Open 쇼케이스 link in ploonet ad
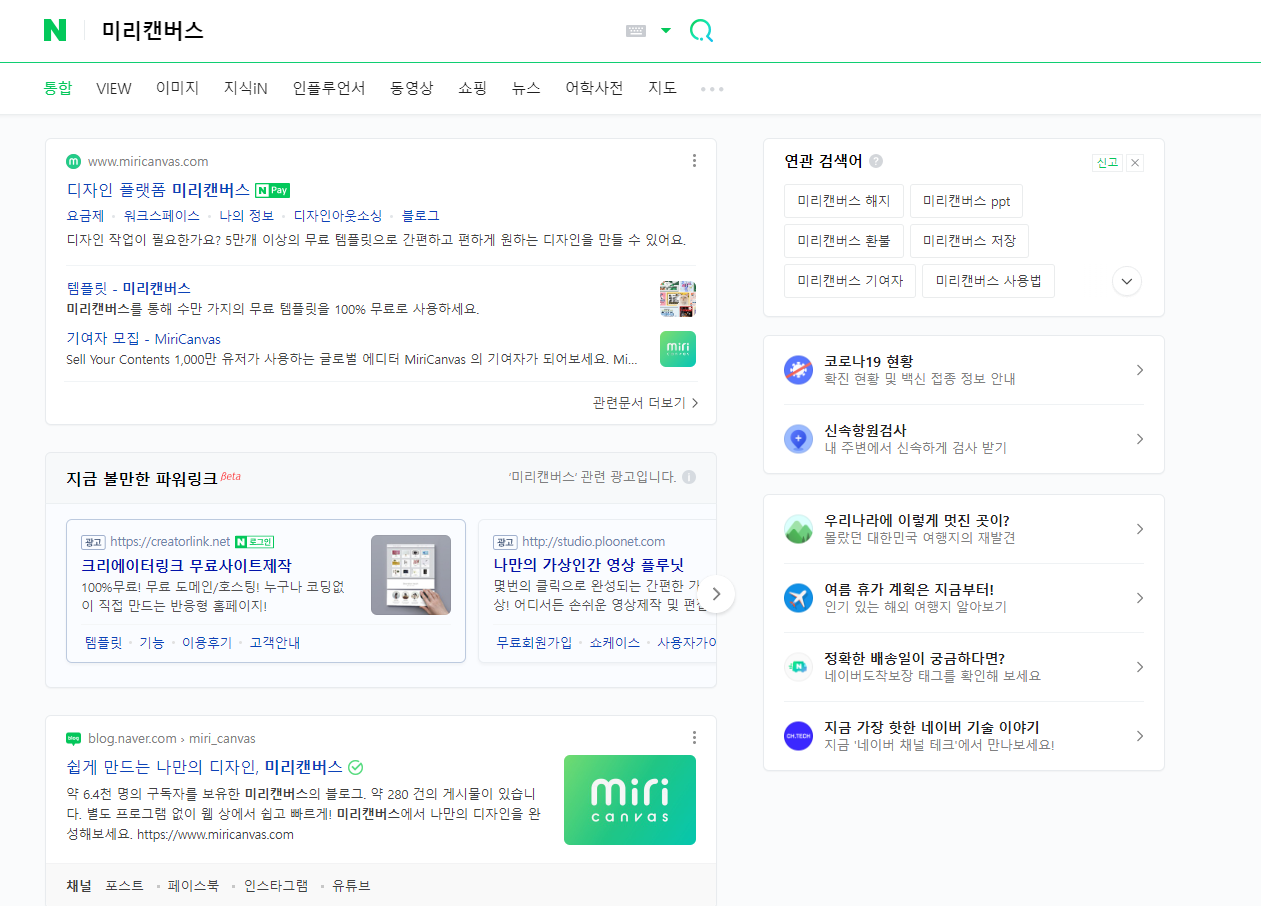Image resolution: width=1261 pixels, height=906 pixels. pyautogui.click(x=614, y=642)
